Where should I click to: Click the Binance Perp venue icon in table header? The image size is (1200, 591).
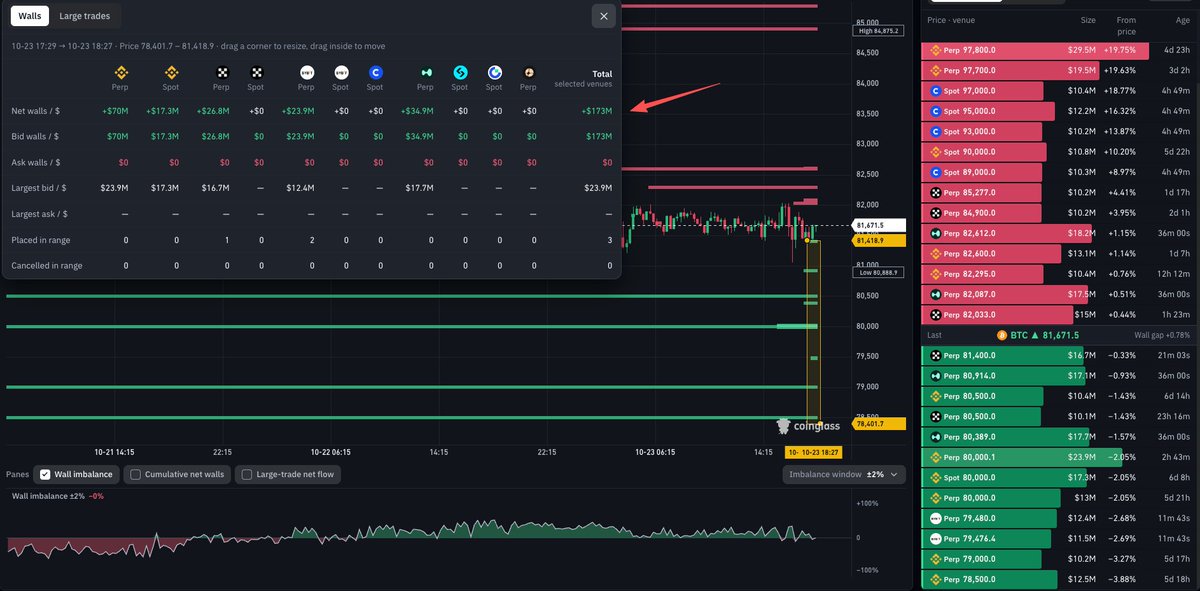tap(121, 72)
